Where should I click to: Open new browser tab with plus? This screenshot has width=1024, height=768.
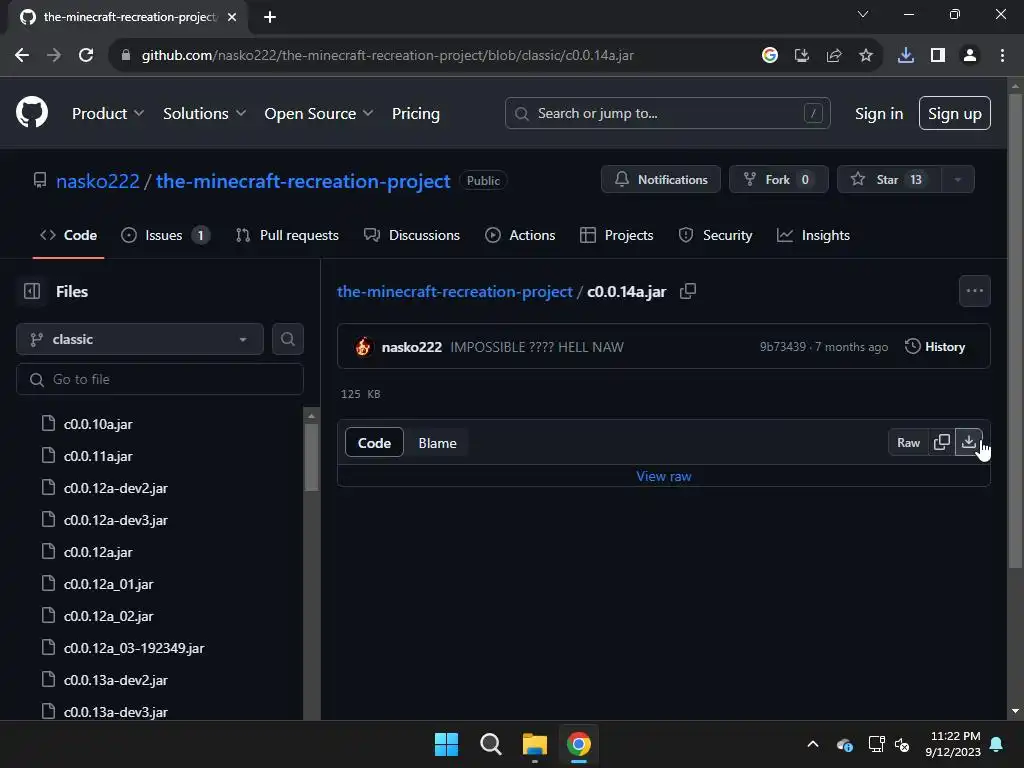click(x=270, y=17)
